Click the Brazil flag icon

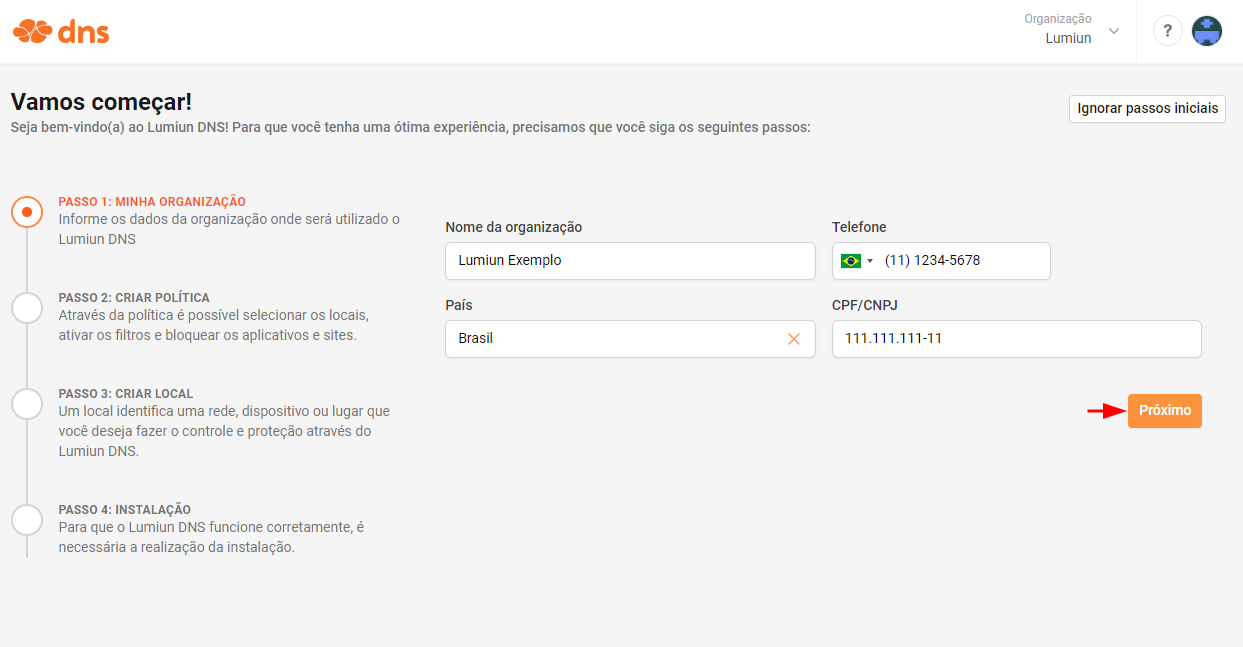coord(851,261)
